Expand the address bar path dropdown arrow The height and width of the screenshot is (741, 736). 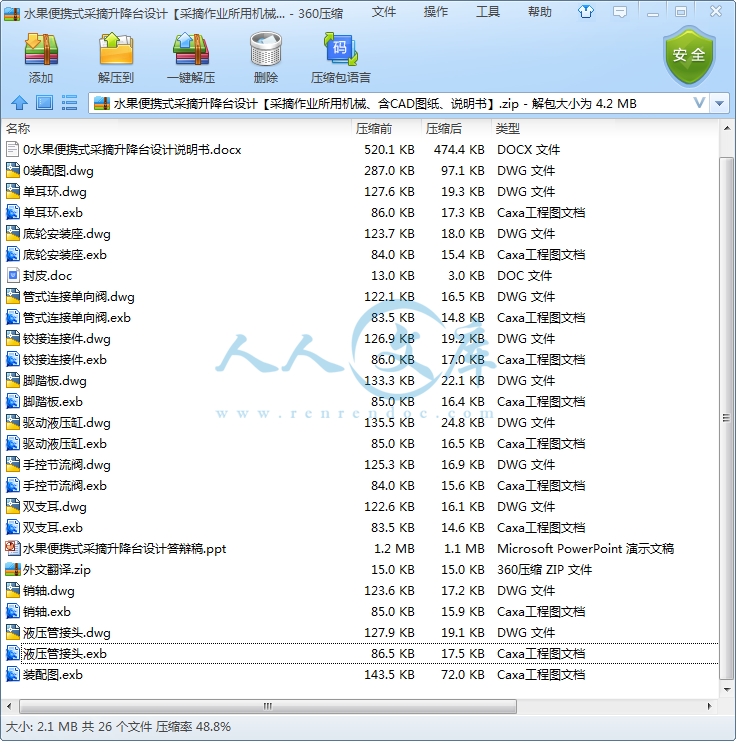(719, 103)
